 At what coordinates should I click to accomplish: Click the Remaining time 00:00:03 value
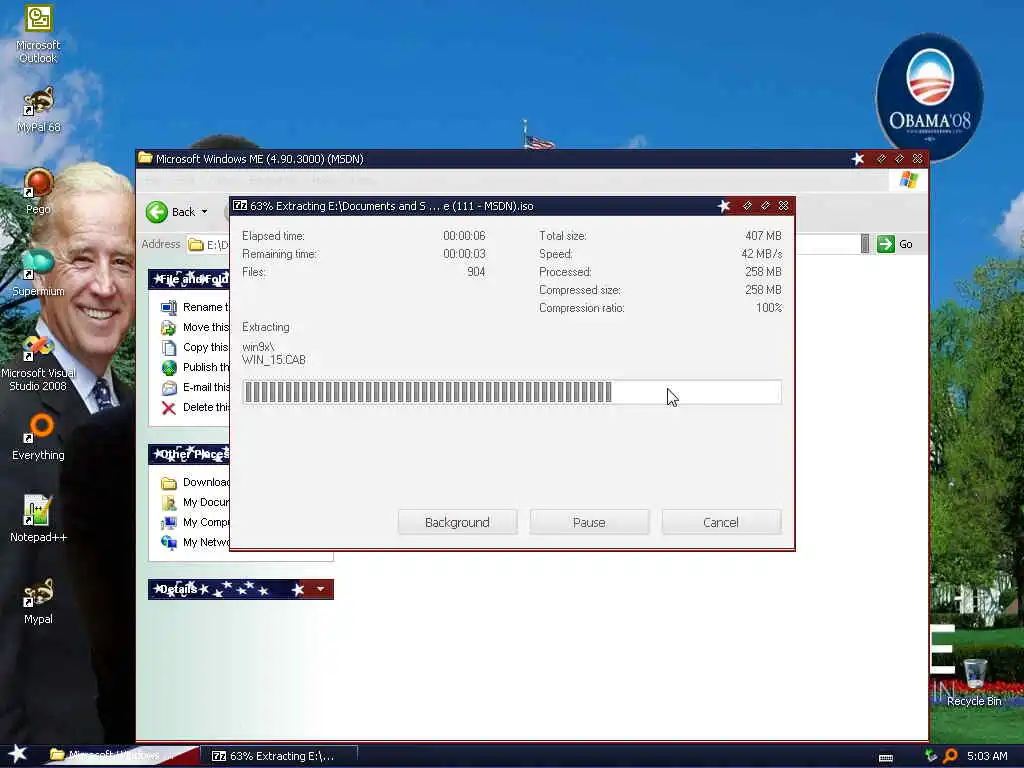464,254
